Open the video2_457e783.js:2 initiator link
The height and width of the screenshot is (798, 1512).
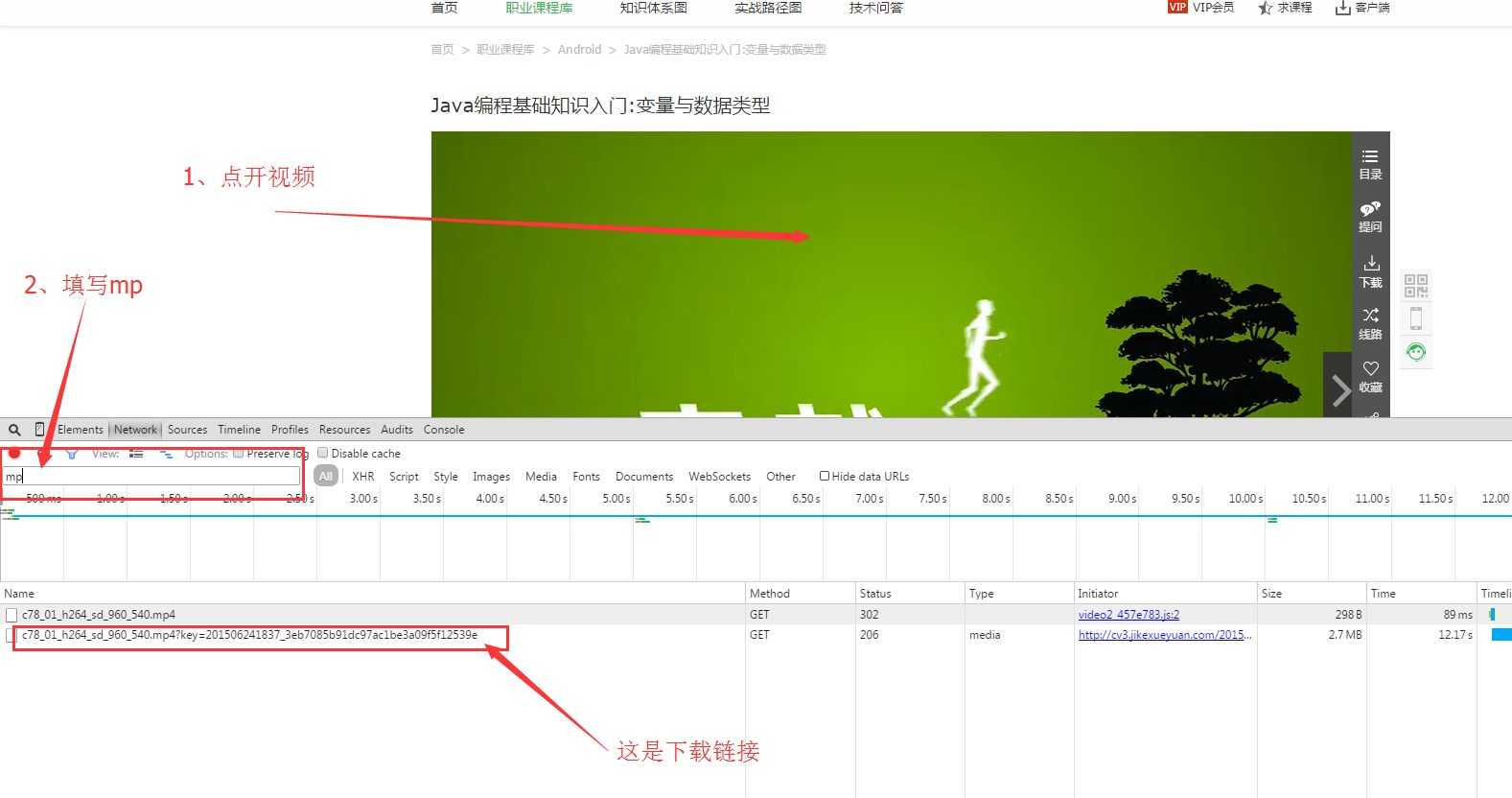point(1128,615)
